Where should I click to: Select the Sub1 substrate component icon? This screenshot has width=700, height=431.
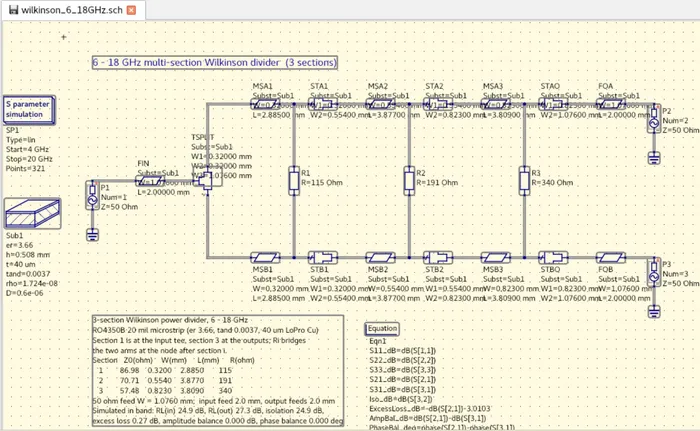(x=33, y=213)
